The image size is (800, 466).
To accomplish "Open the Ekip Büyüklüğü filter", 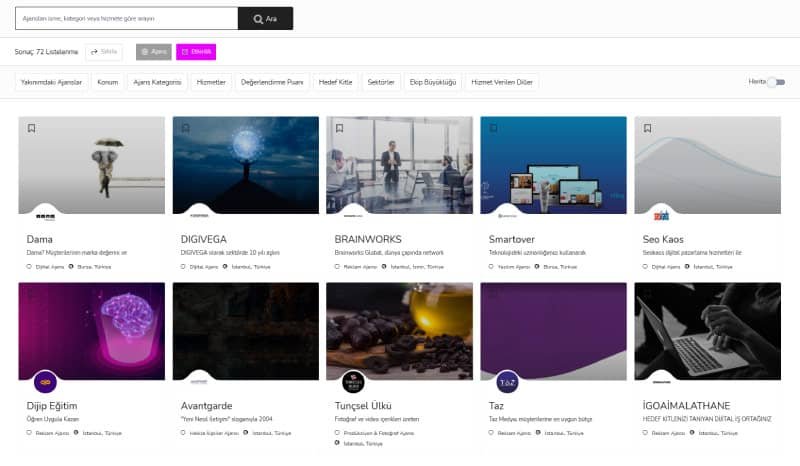I will 433,82.
